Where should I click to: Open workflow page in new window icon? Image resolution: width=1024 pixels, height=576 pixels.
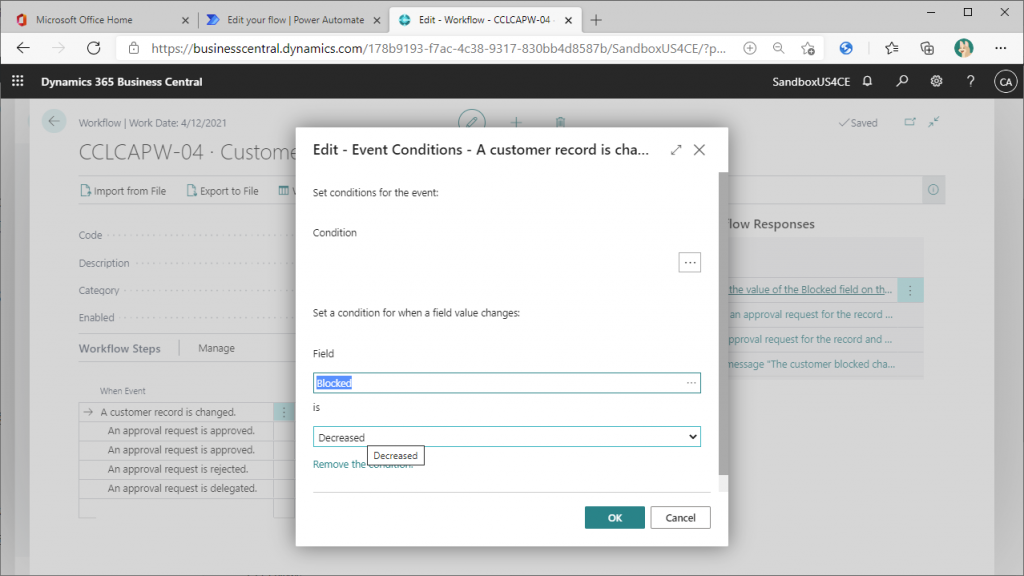(910, 122)
